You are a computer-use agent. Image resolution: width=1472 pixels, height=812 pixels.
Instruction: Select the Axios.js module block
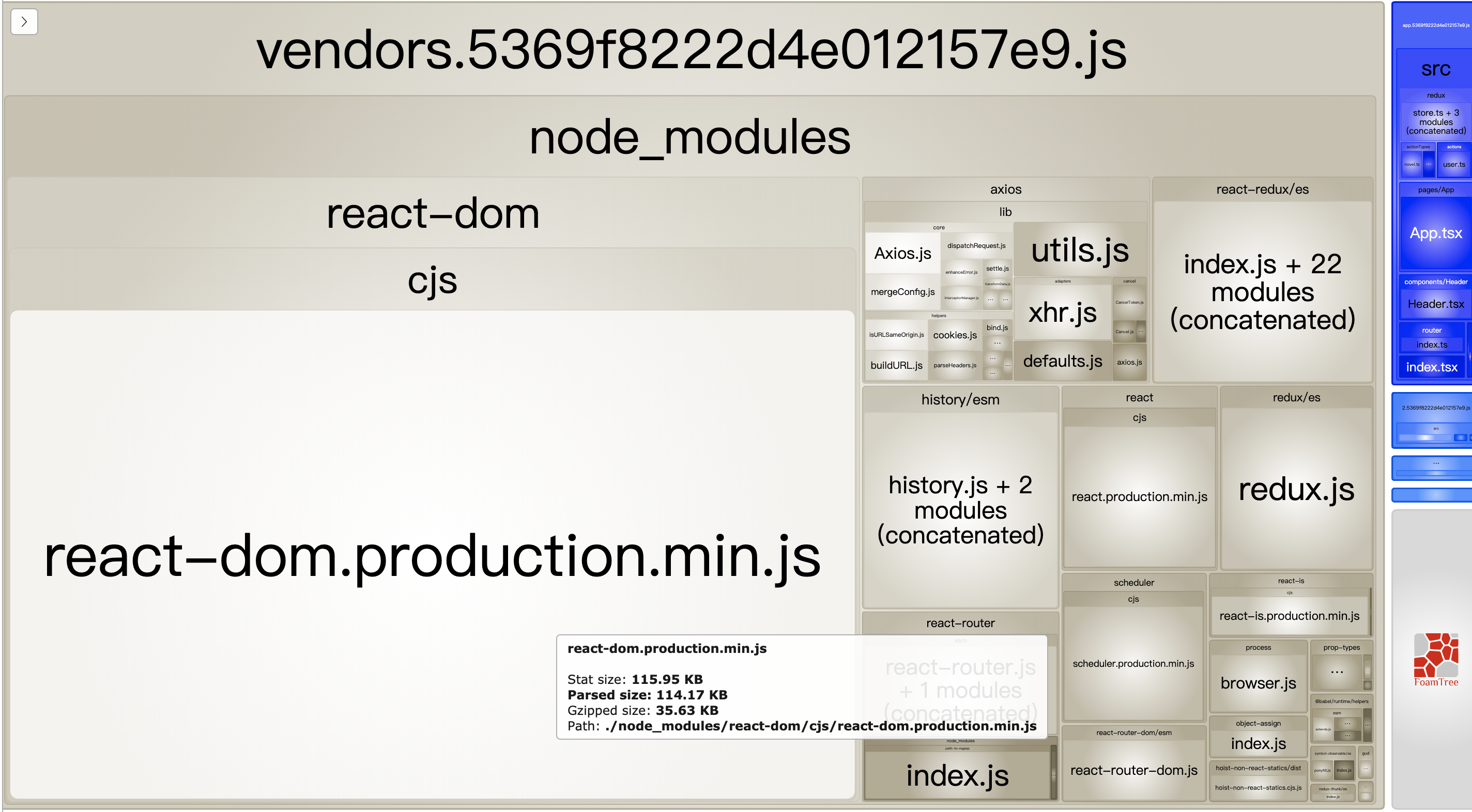902,253
